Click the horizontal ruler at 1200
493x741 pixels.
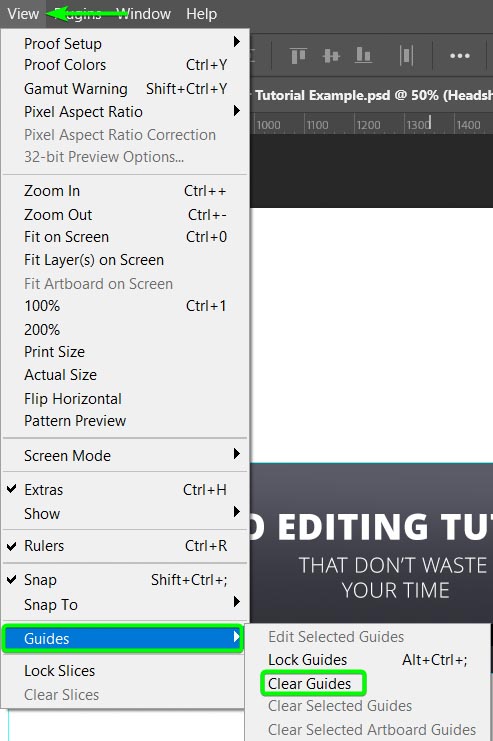pyautogui.click(x=368, y=125)
